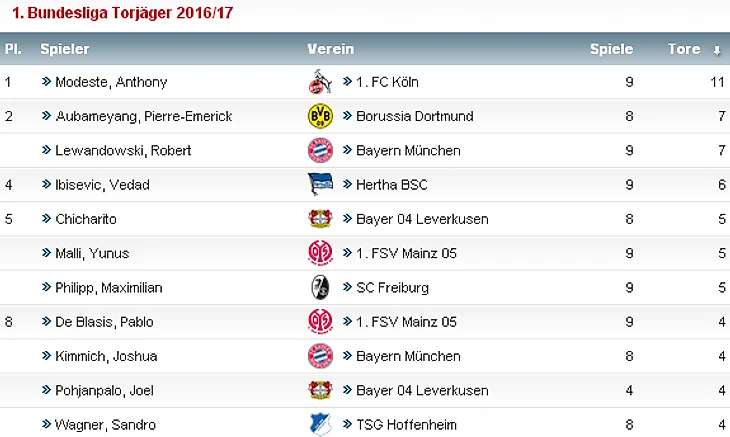Screen dimensions: 730x437
Task: Open the Hertha BSC club link
Action: point(392,185)
